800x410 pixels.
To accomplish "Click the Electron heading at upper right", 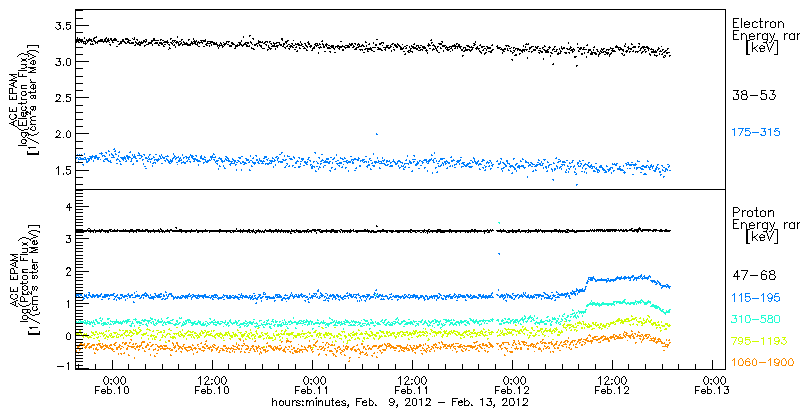I will point(758,23).
